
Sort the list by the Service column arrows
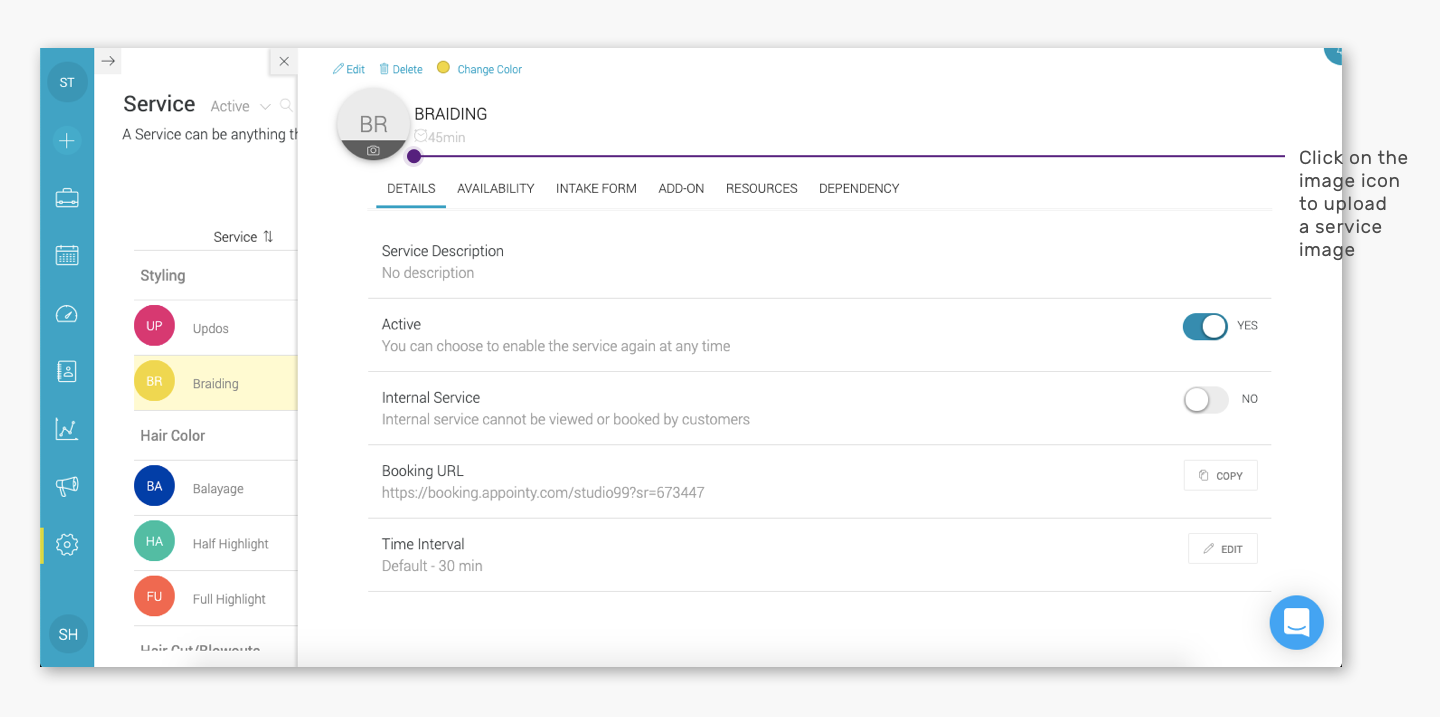tap(268, 237)
